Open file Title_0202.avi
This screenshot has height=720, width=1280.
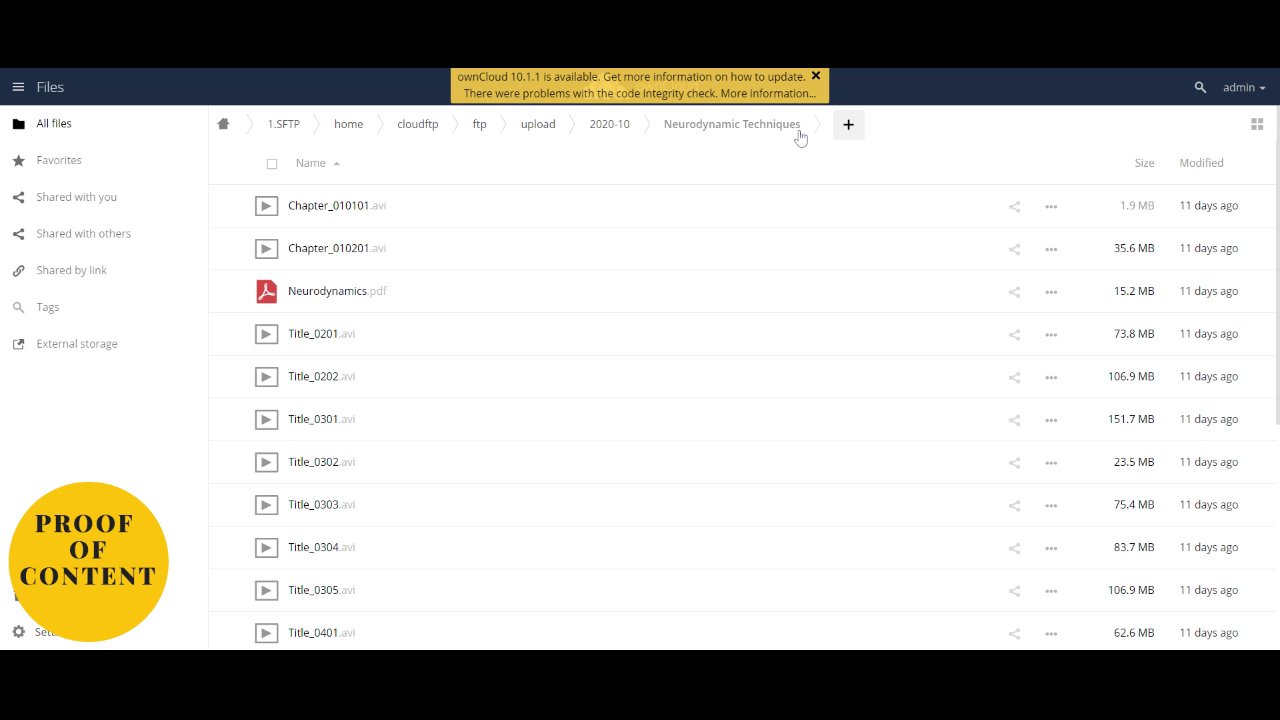click(321, 376)
